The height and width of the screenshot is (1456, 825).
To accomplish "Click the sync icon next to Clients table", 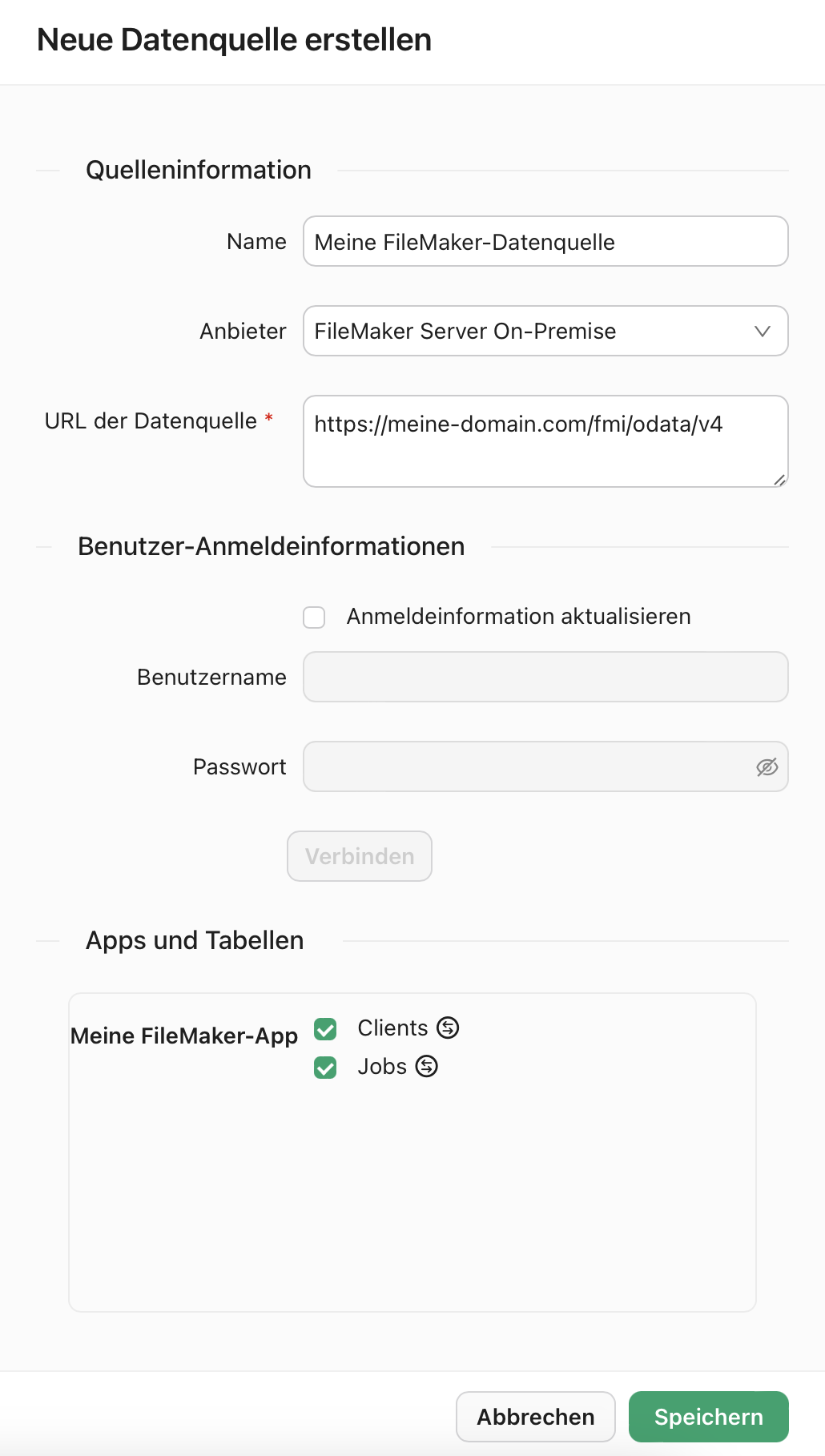I will [447, 1028].
